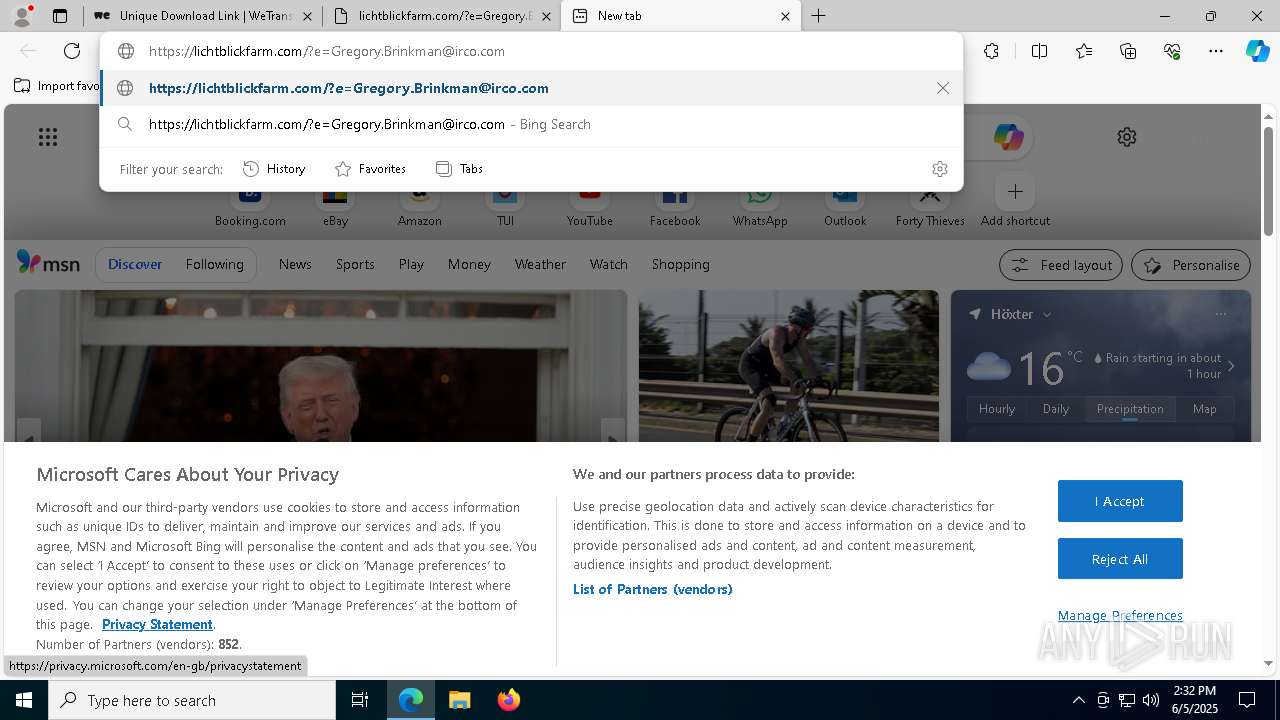The height and width of the screenshot is (720, 1280).
Task: Open the tab actions menu icon
Action: click(x=60, y=16)
